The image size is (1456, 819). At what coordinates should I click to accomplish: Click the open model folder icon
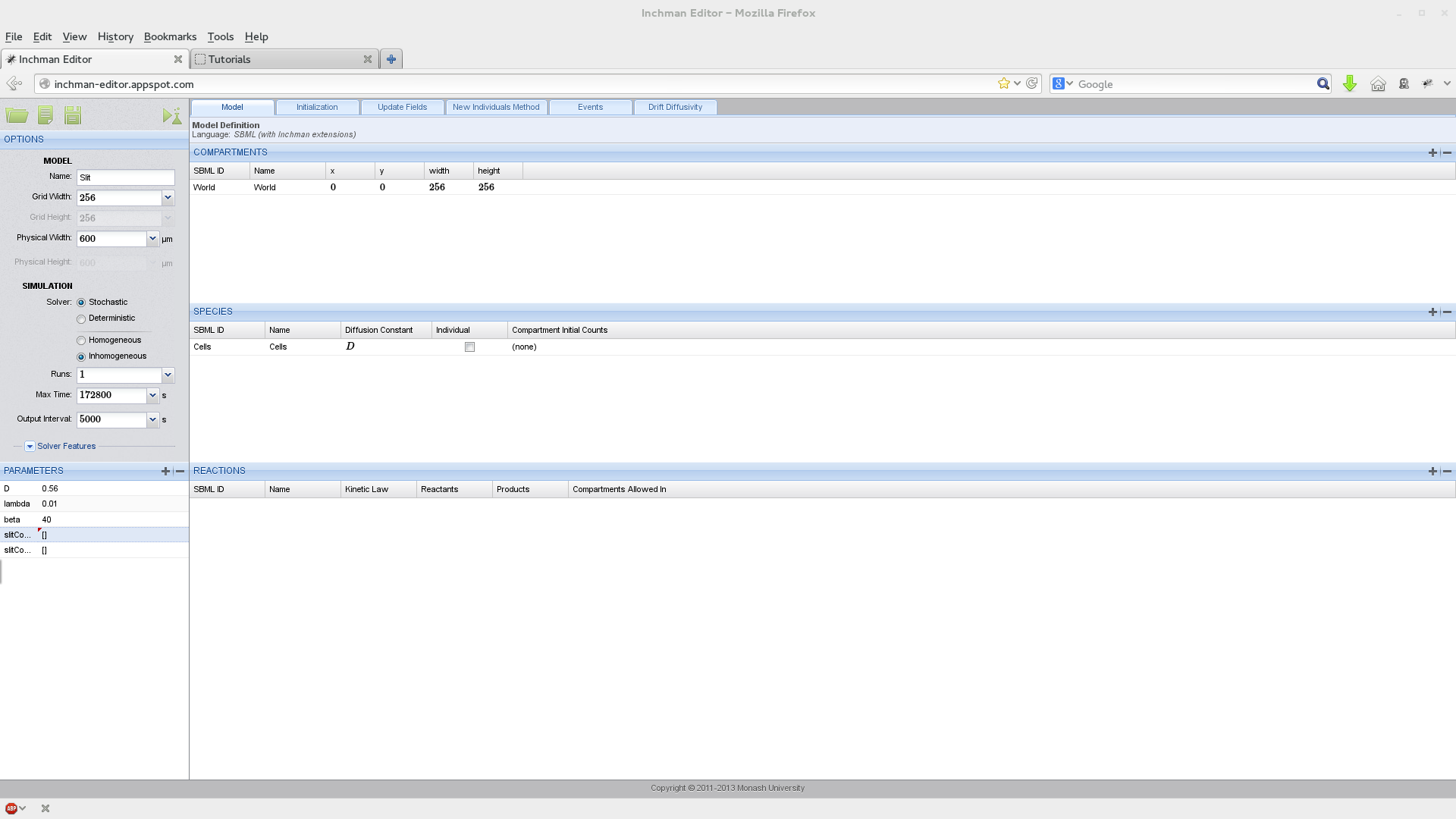click(x=17, y=115)
